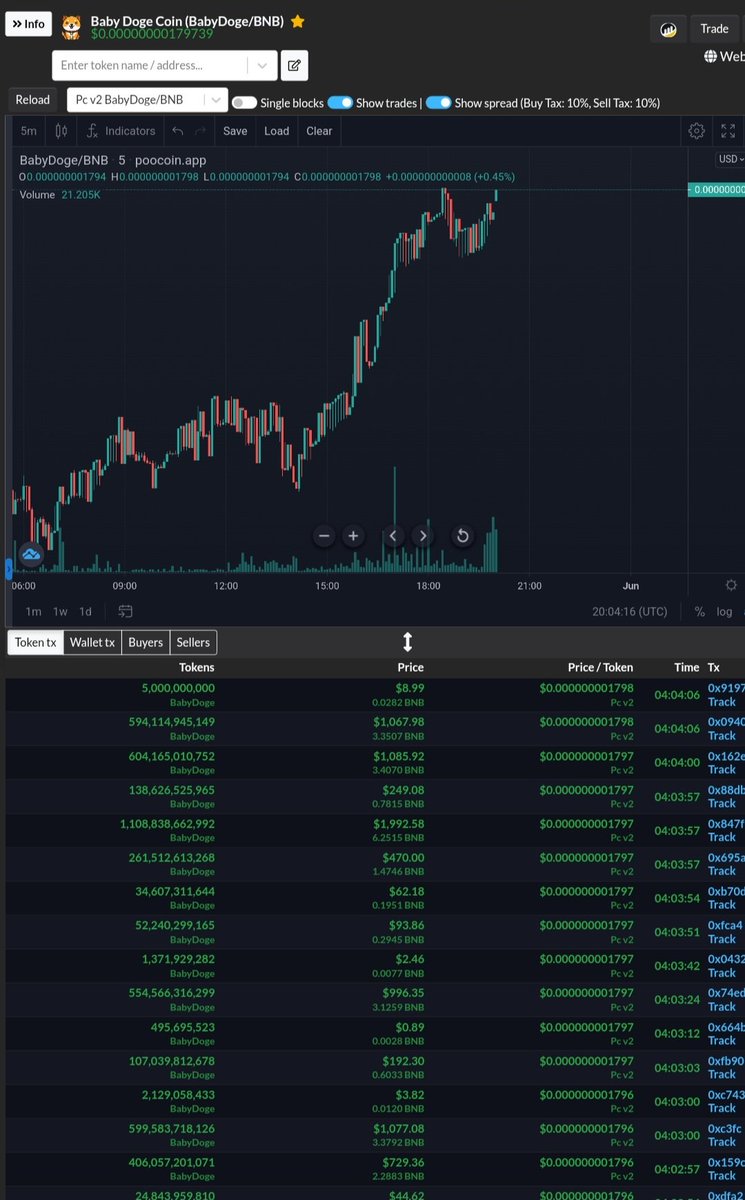
Task: Zoom in the chart with plus button
Action: click(353, 536)
